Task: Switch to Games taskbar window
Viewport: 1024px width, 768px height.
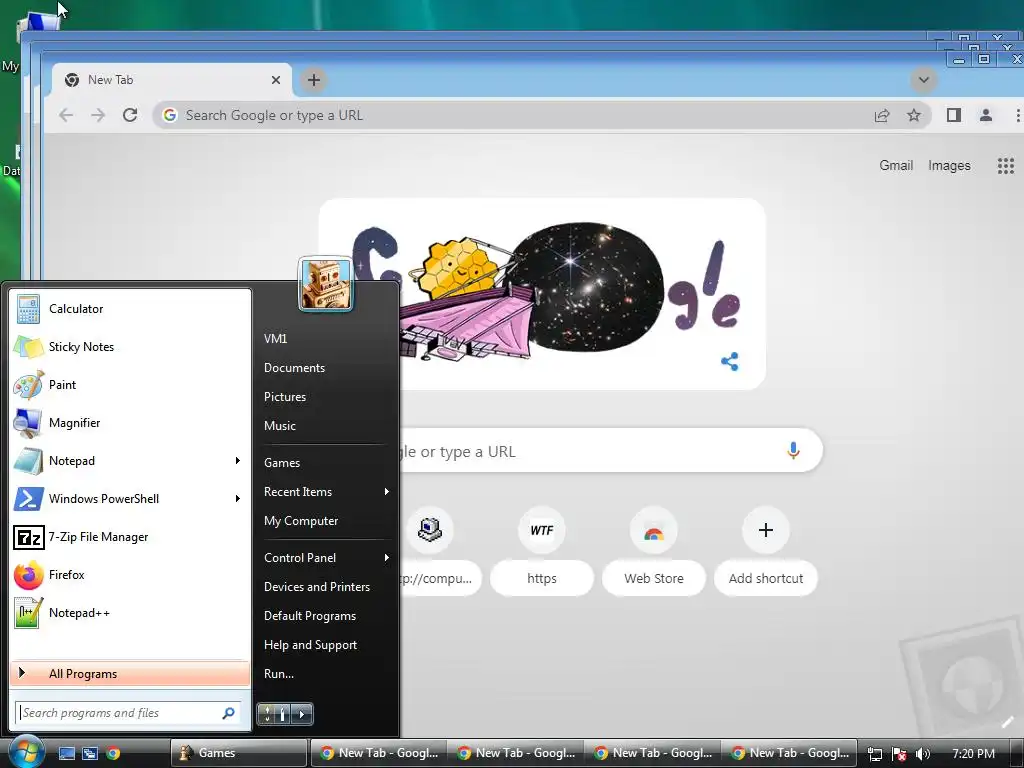Action: pos(239,753)
